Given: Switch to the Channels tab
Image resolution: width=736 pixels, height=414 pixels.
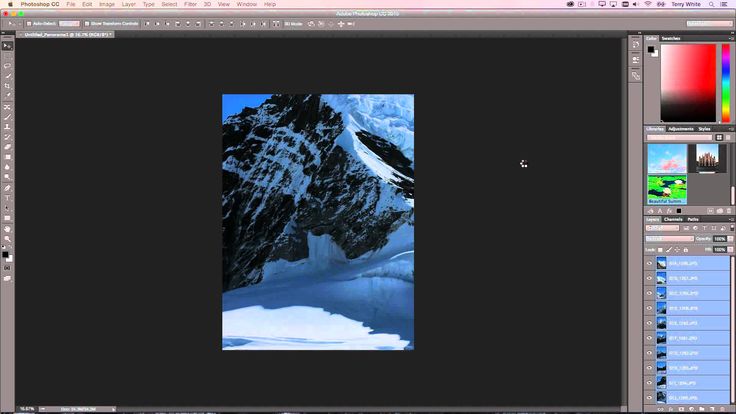Looking at the screenshot, I should click(672, 219).
